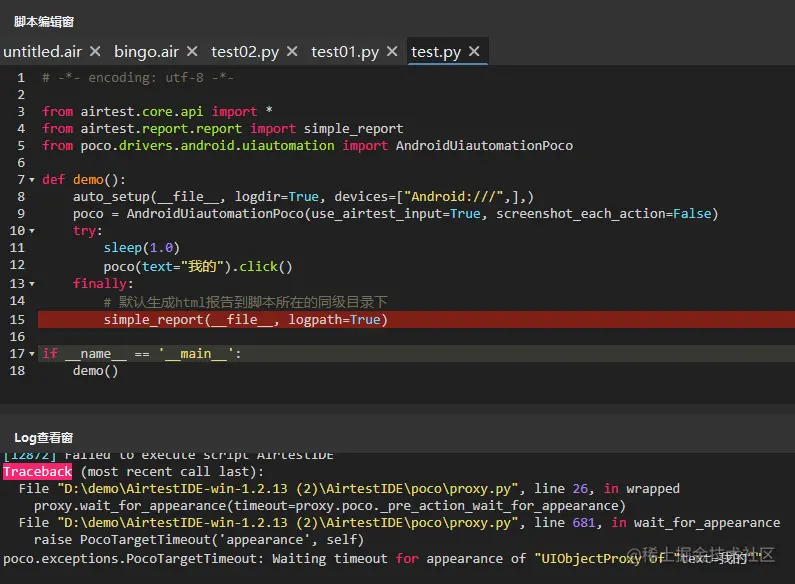This screenshot has width=795, height=584.
Task: Close the untitled.air tab
Action: pos(95,51)
